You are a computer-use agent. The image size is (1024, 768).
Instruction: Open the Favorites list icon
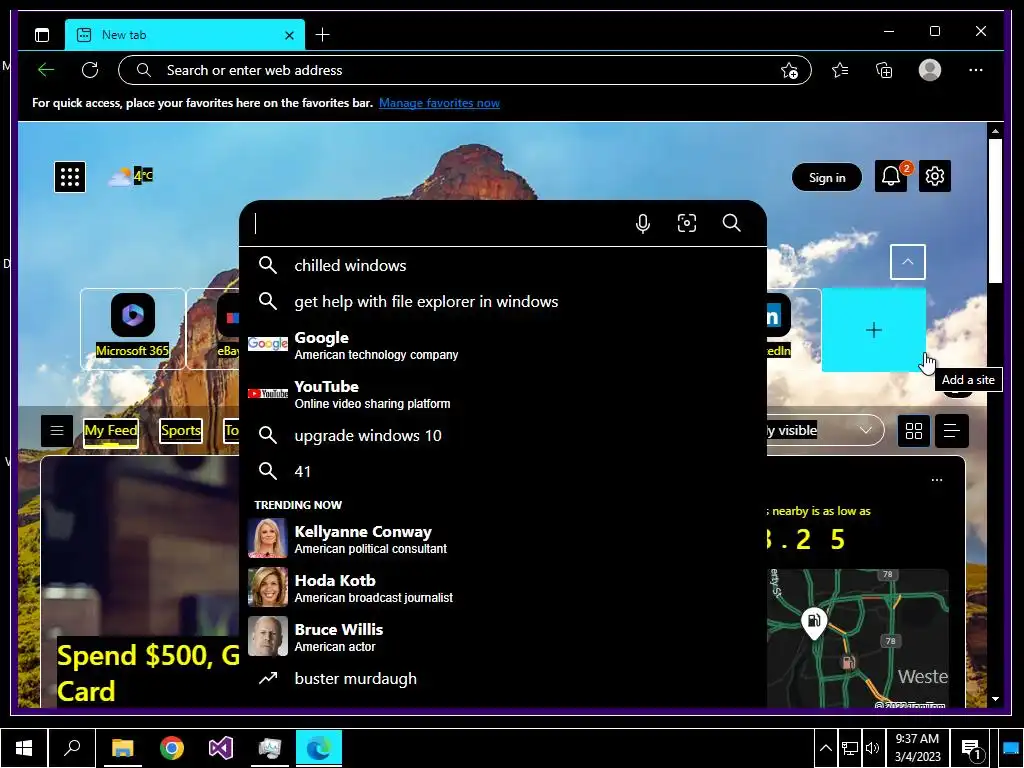(x=840, y=70)
